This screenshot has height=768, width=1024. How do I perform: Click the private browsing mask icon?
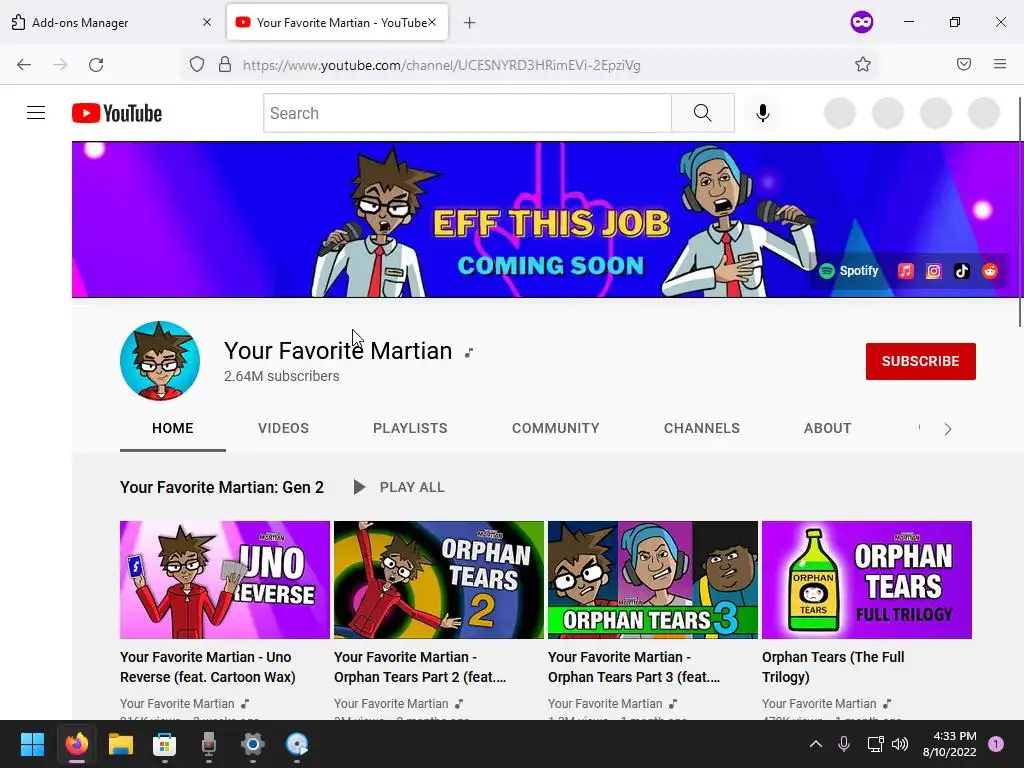(x=861, y=22)
